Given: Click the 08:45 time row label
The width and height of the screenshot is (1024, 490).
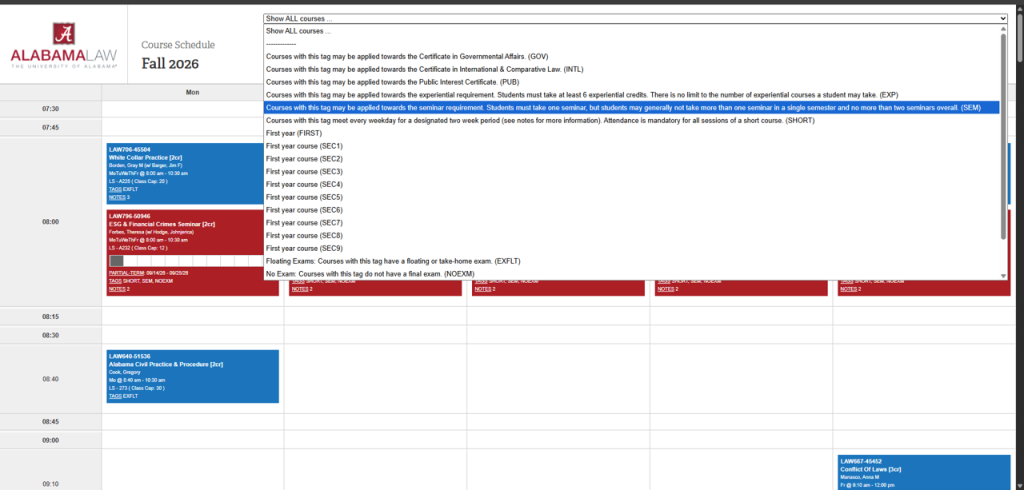Looking at the screenshot, I should [x=50, y=422].
